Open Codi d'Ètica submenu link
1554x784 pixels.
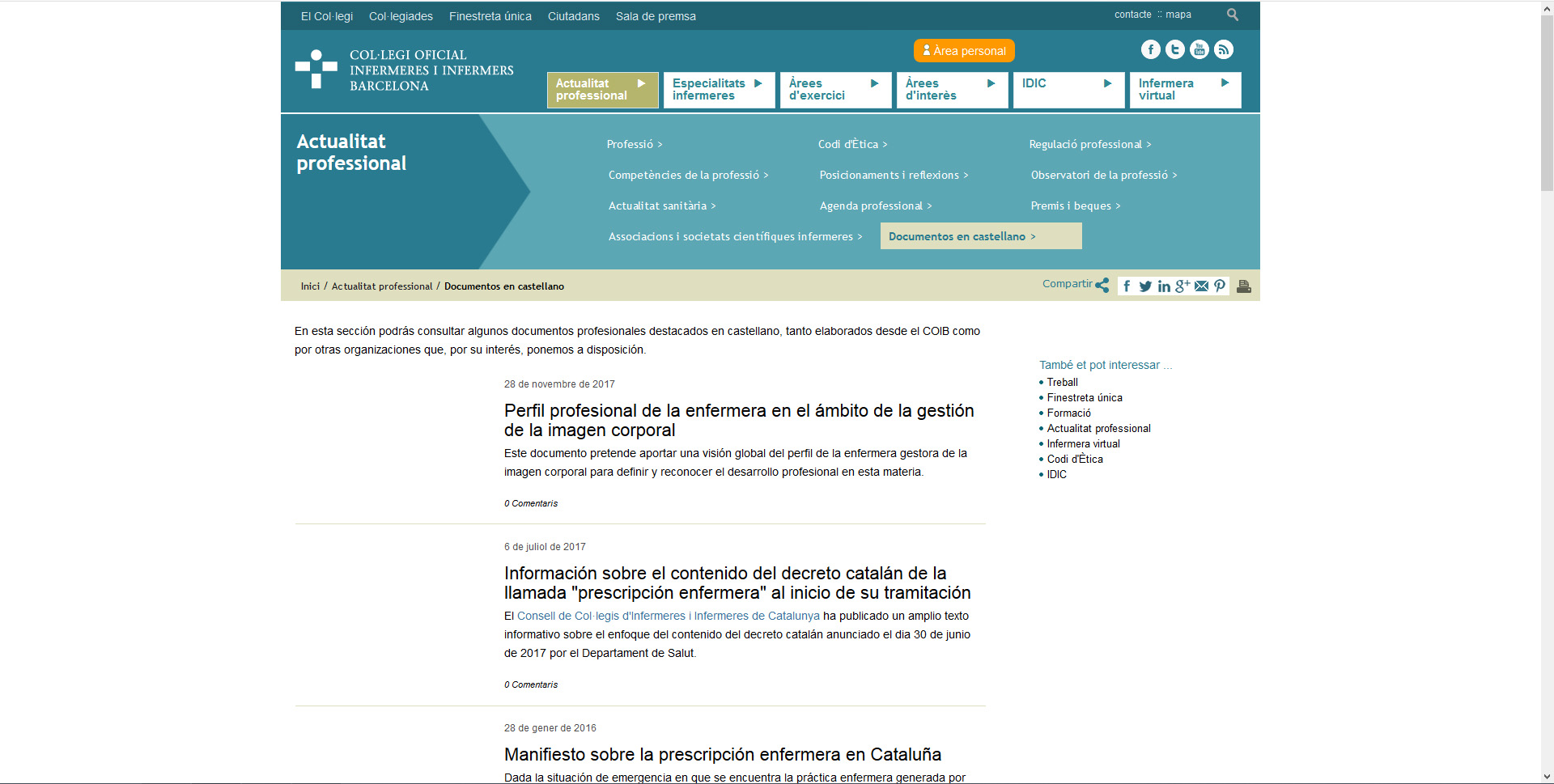(852, 144)
